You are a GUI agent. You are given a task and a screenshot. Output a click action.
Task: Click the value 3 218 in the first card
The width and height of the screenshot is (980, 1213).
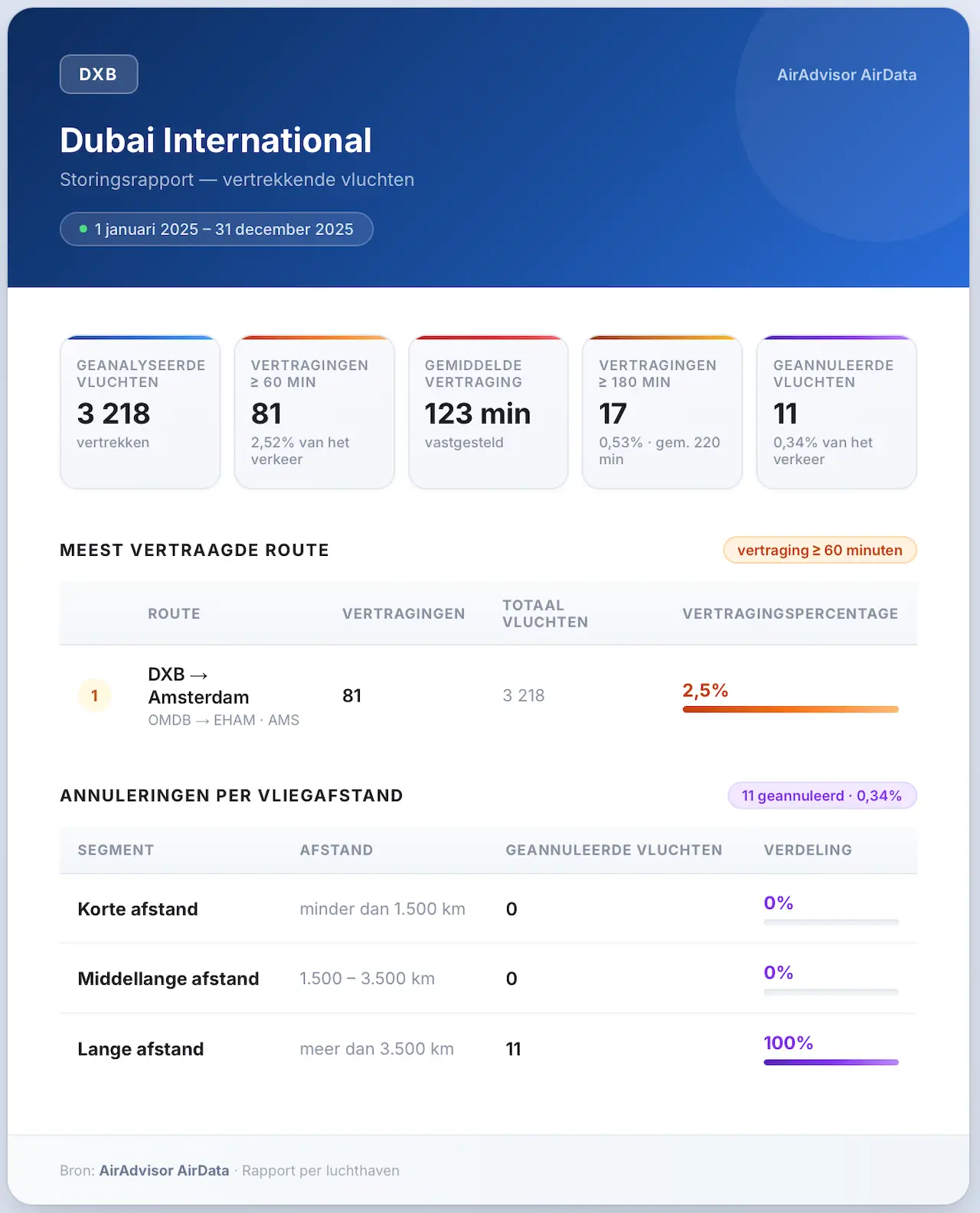click(x=113, y=414)
